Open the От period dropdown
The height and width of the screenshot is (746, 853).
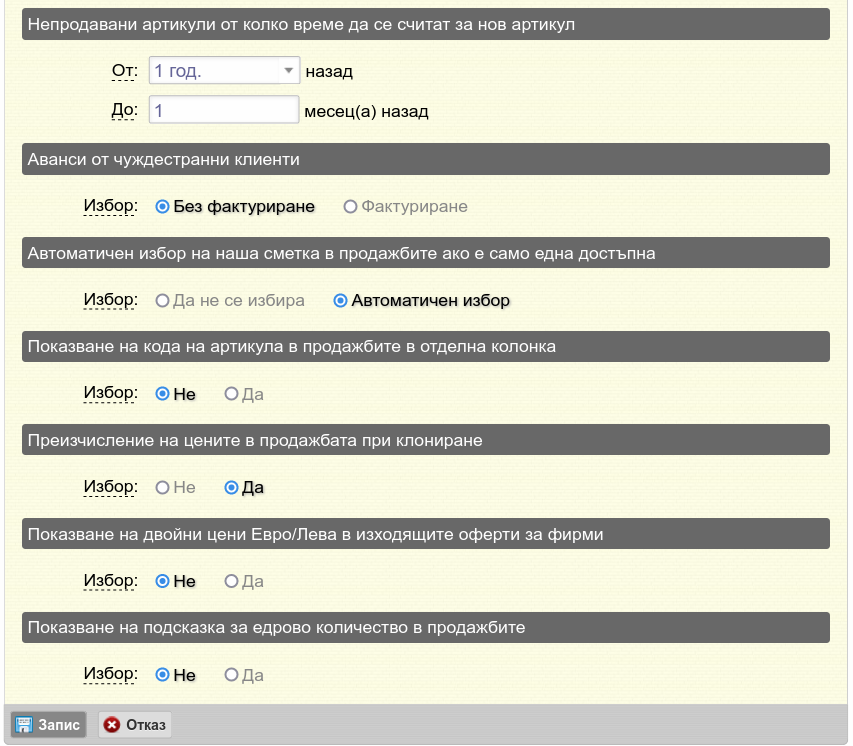tap(224, 71)
